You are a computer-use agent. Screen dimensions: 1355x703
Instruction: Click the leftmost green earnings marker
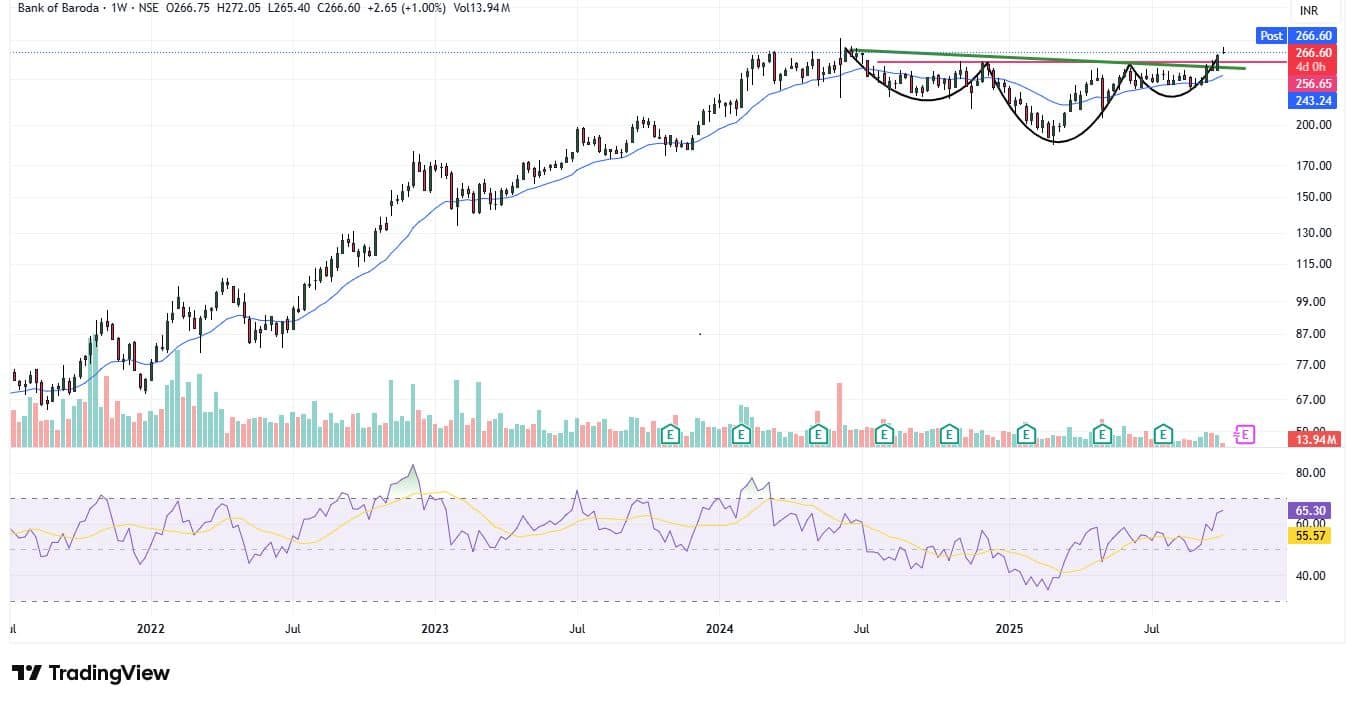coord(671,434)
